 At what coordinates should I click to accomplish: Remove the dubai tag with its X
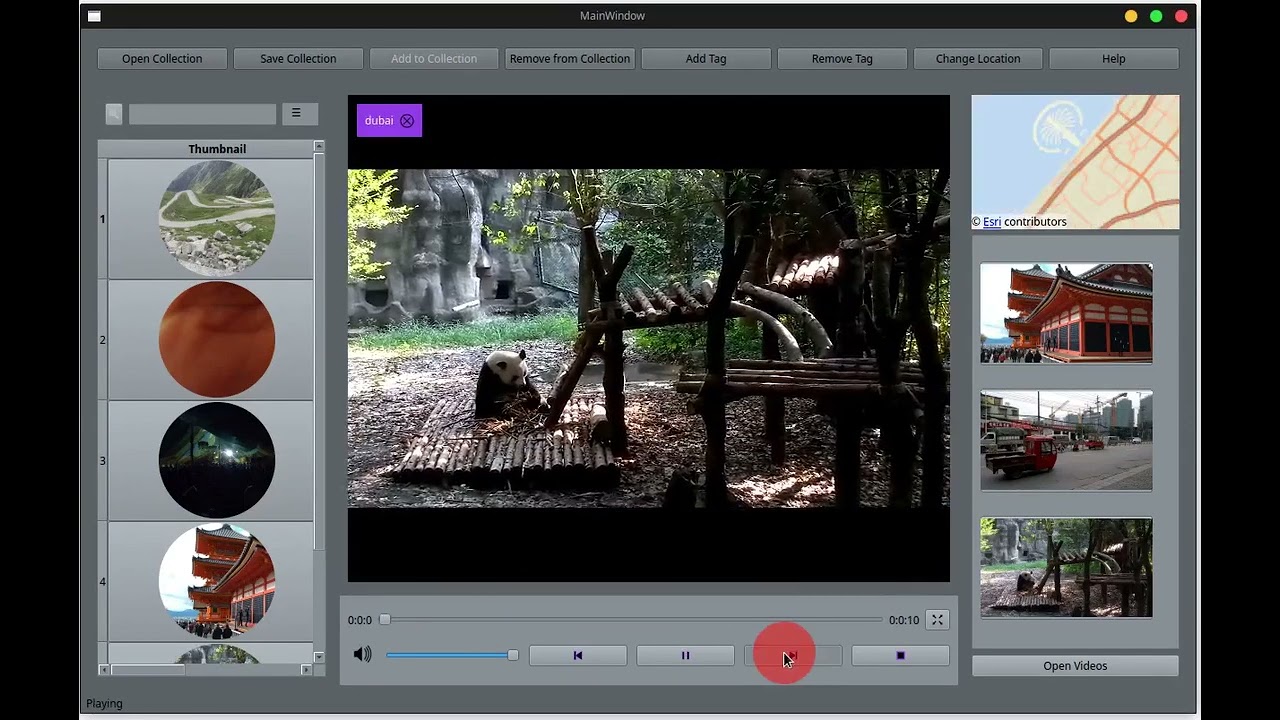point(407,121)
